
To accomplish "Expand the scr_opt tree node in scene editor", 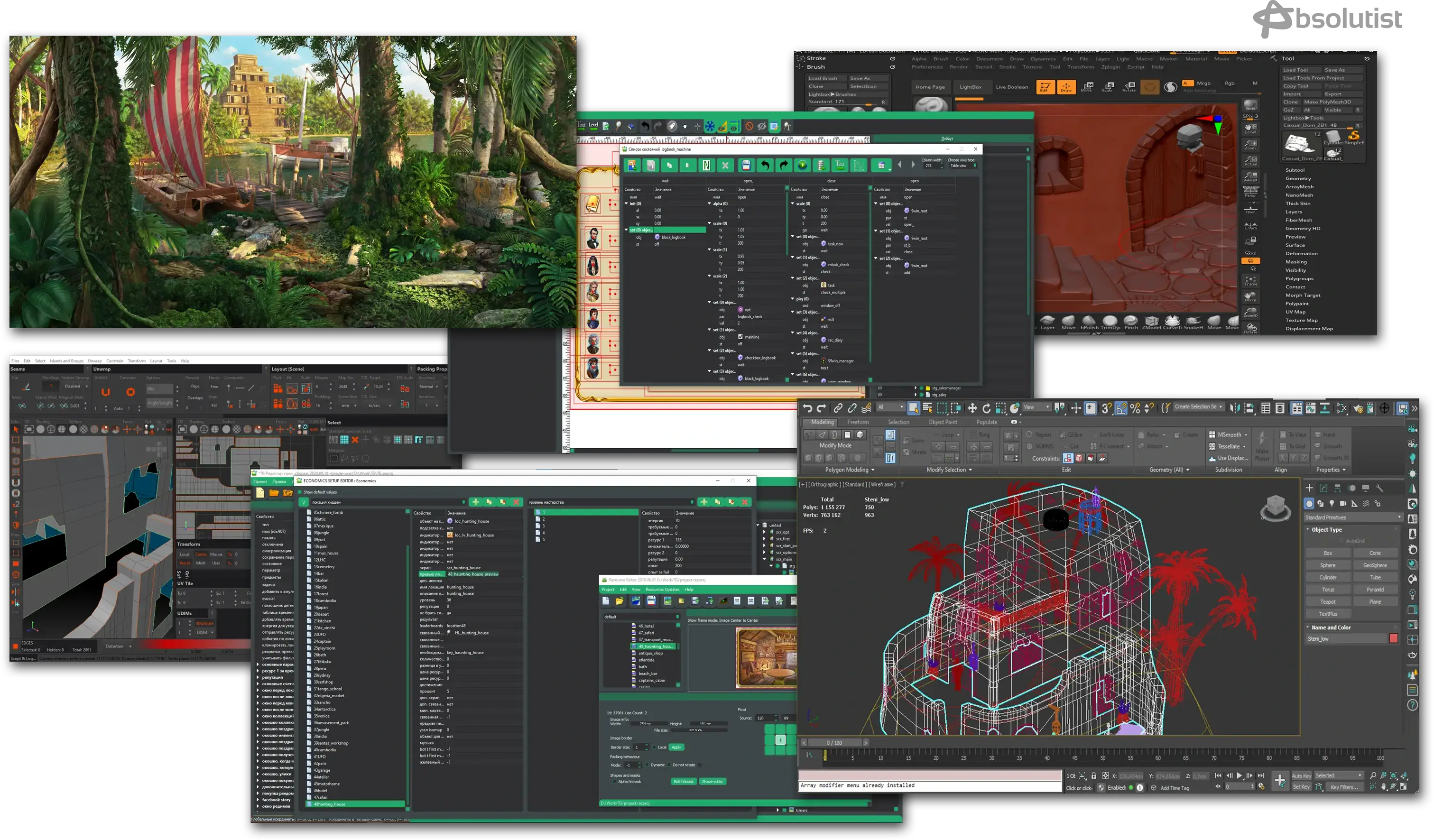I will (764, 532).
